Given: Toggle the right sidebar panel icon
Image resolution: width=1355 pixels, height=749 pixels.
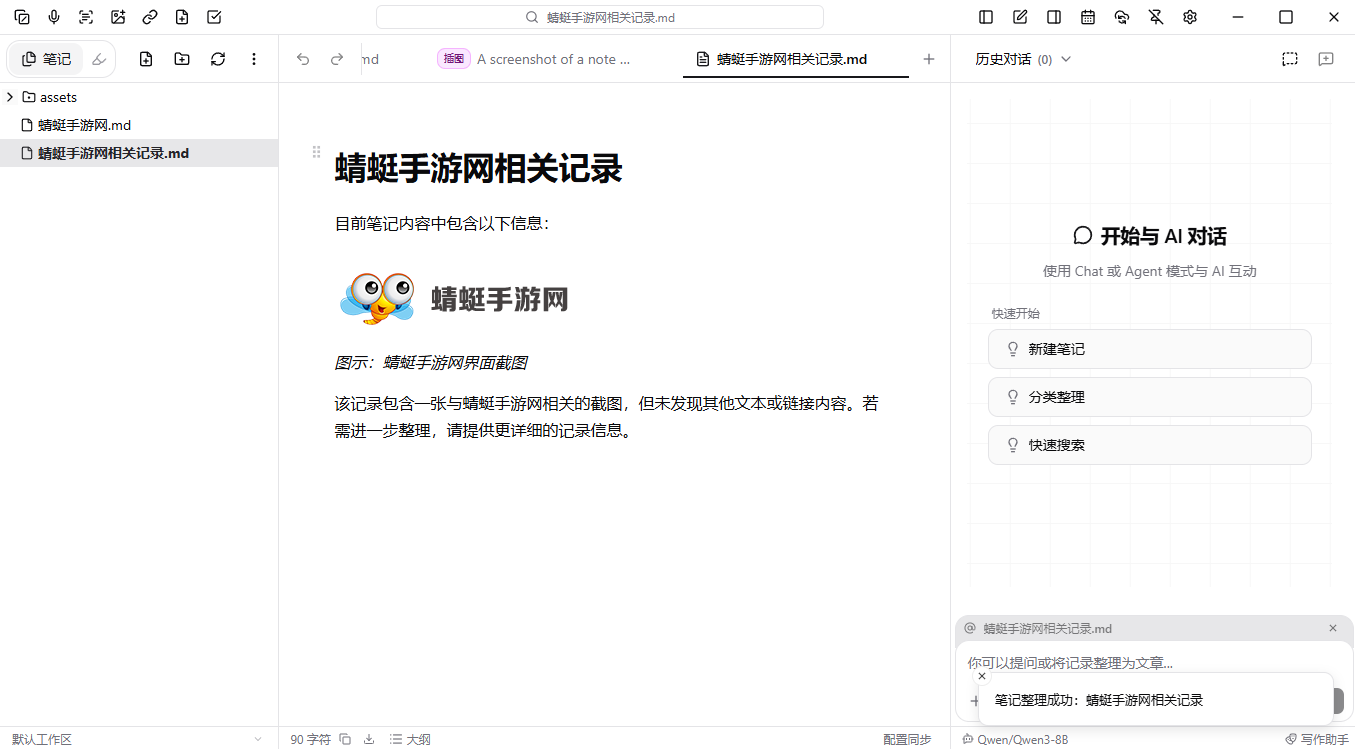Looking at the screenshot, I should click(1054, 17).
